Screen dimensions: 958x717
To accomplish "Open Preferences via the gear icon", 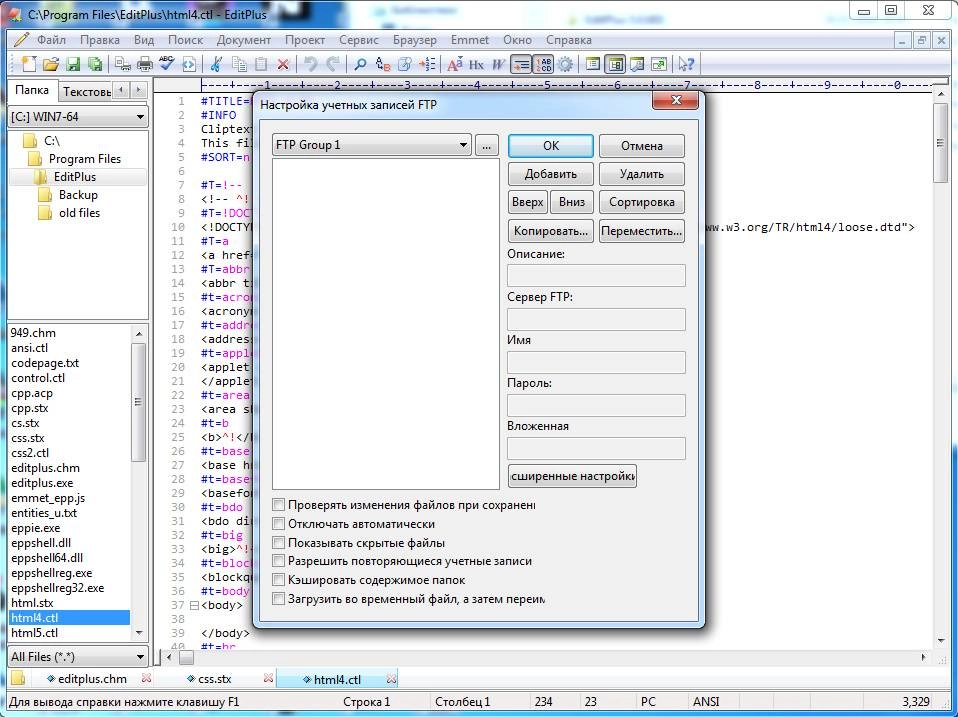I will [x=566, y=64].
